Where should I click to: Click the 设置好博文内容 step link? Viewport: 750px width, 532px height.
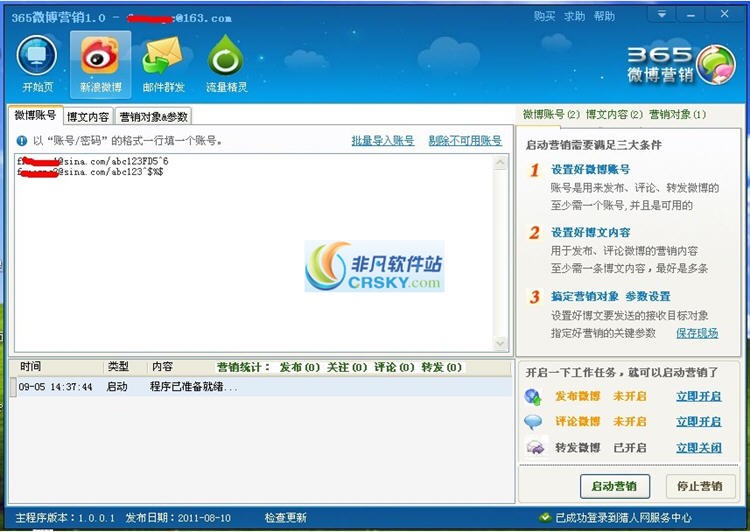pos(590,233)
